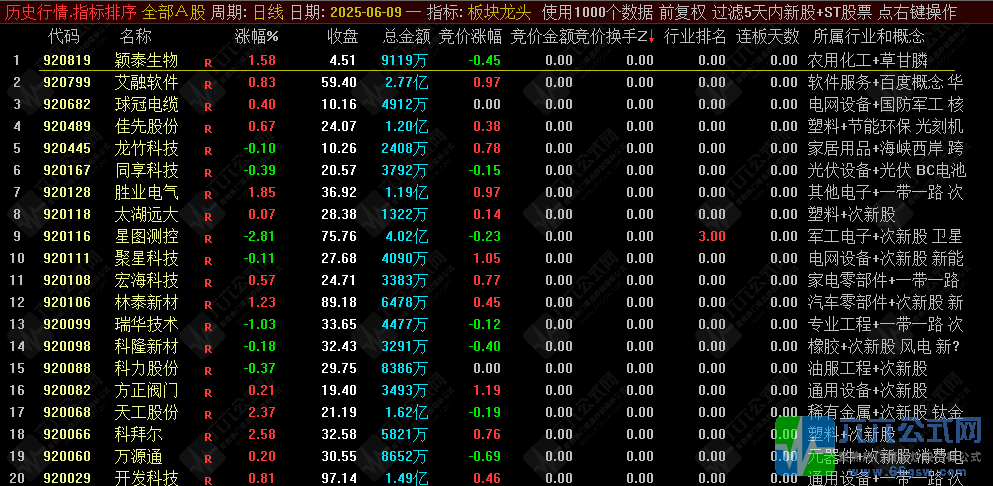Click the R marker beside 开发科技

click(x=208, y=481)
